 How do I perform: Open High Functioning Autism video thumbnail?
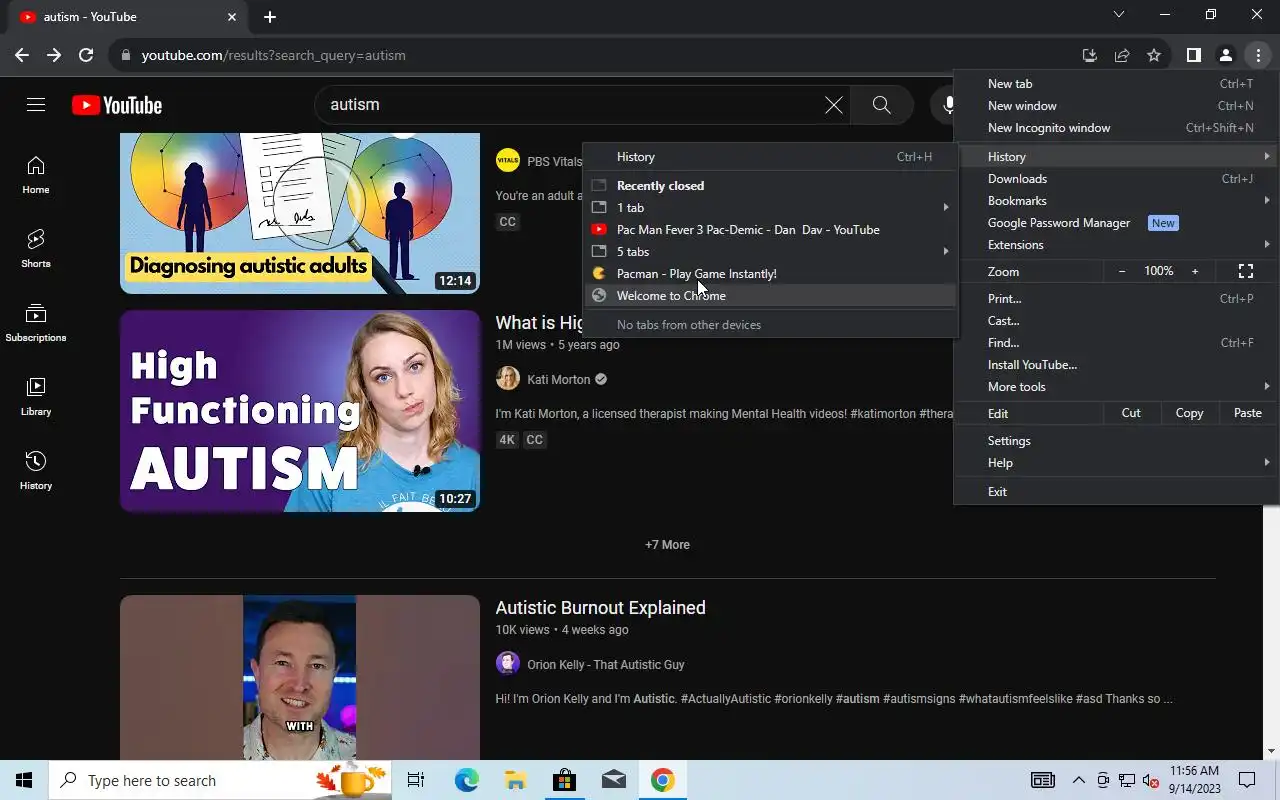coord(300,411)
